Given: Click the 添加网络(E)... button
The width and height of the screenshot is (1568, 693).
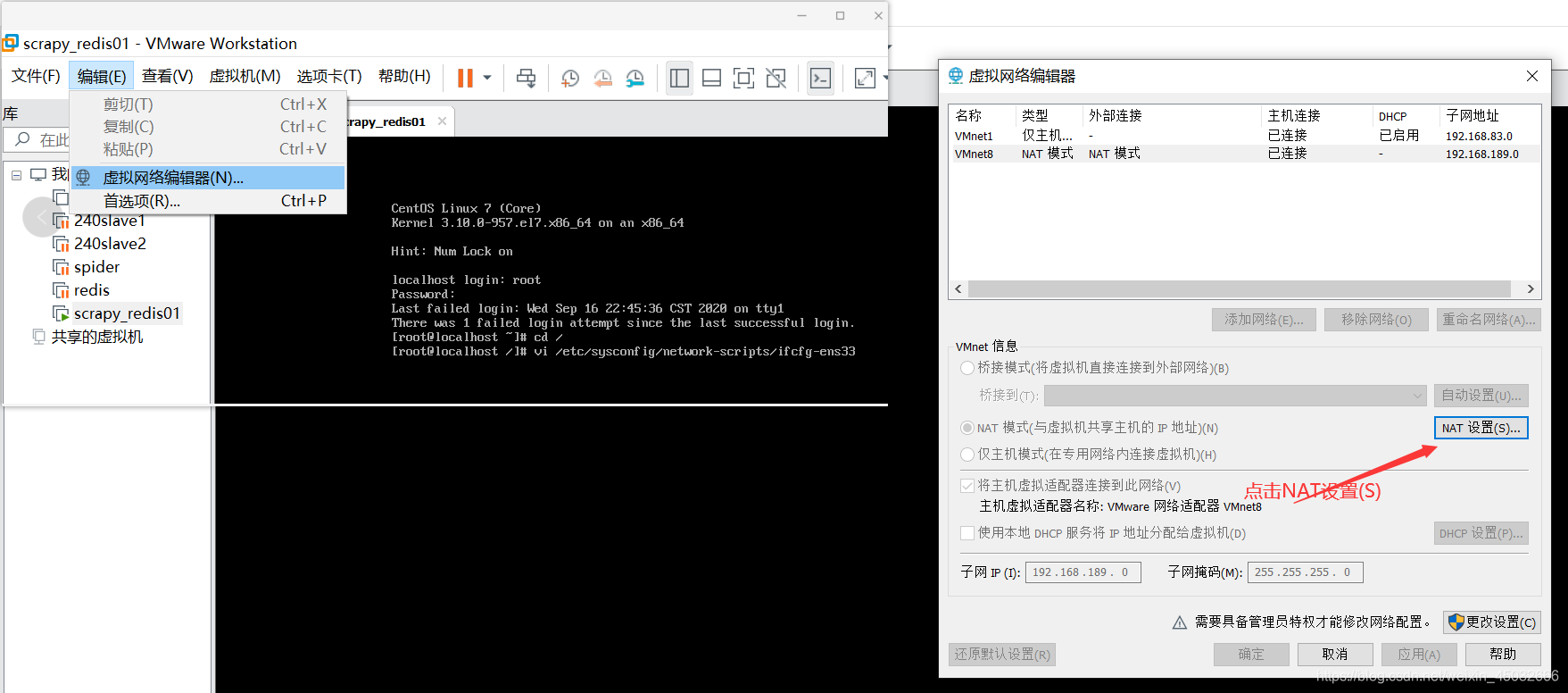Looking at the screenshot, I should [x=1264, y=320].
